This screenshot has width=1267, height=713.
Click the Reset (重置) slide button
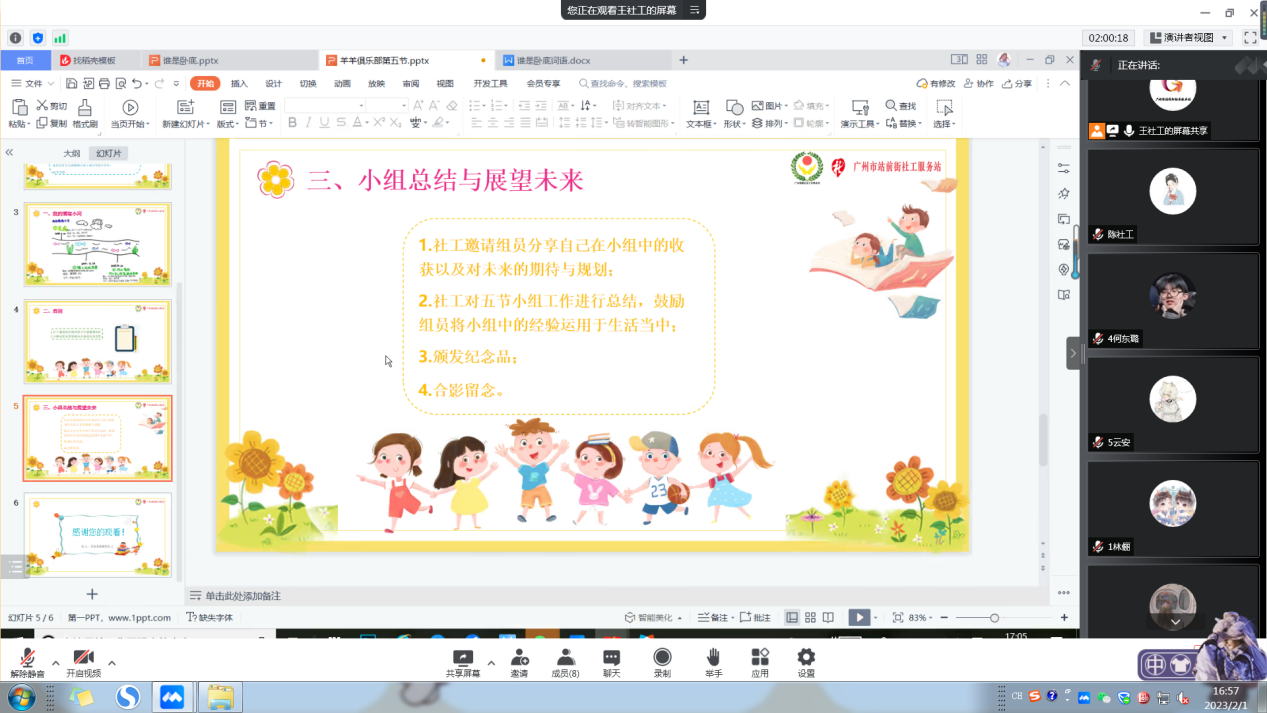coord(260,106)
